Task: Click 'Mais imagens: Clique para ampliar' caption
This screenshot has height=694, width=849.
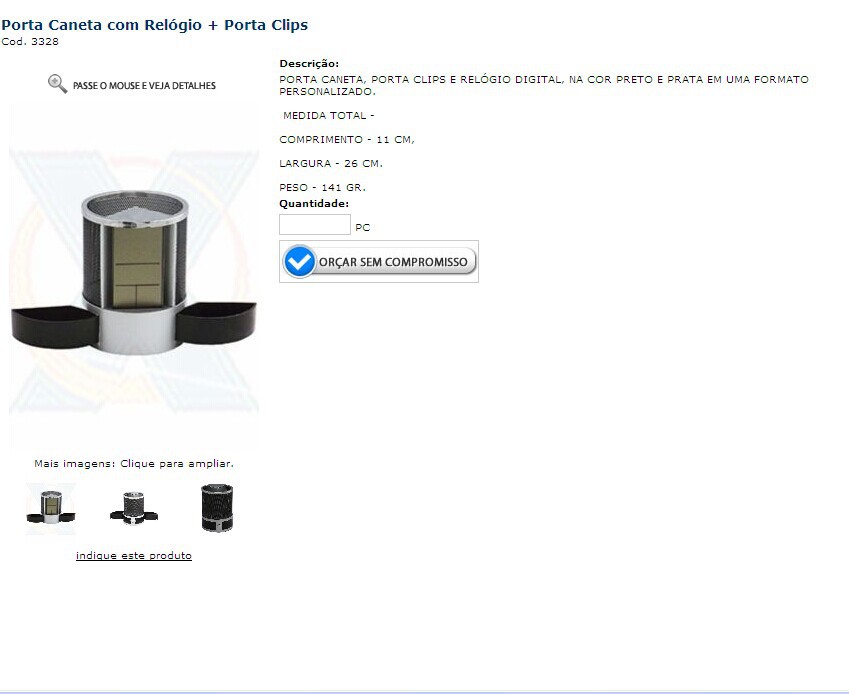Action: click(x=134, y=463)
